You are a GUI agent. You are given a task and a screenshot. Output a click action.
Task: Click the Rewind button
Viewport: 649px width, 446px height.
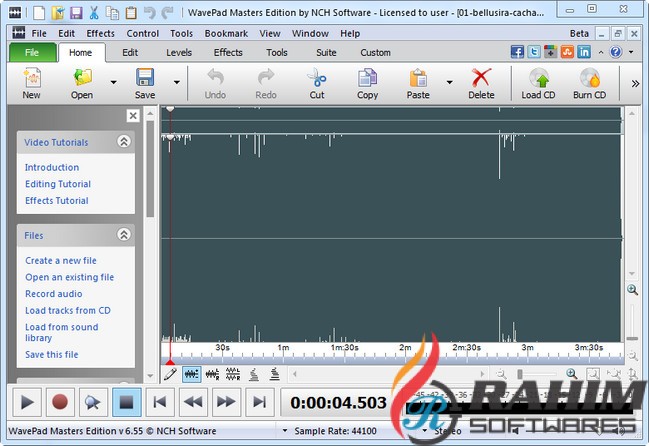193,402
